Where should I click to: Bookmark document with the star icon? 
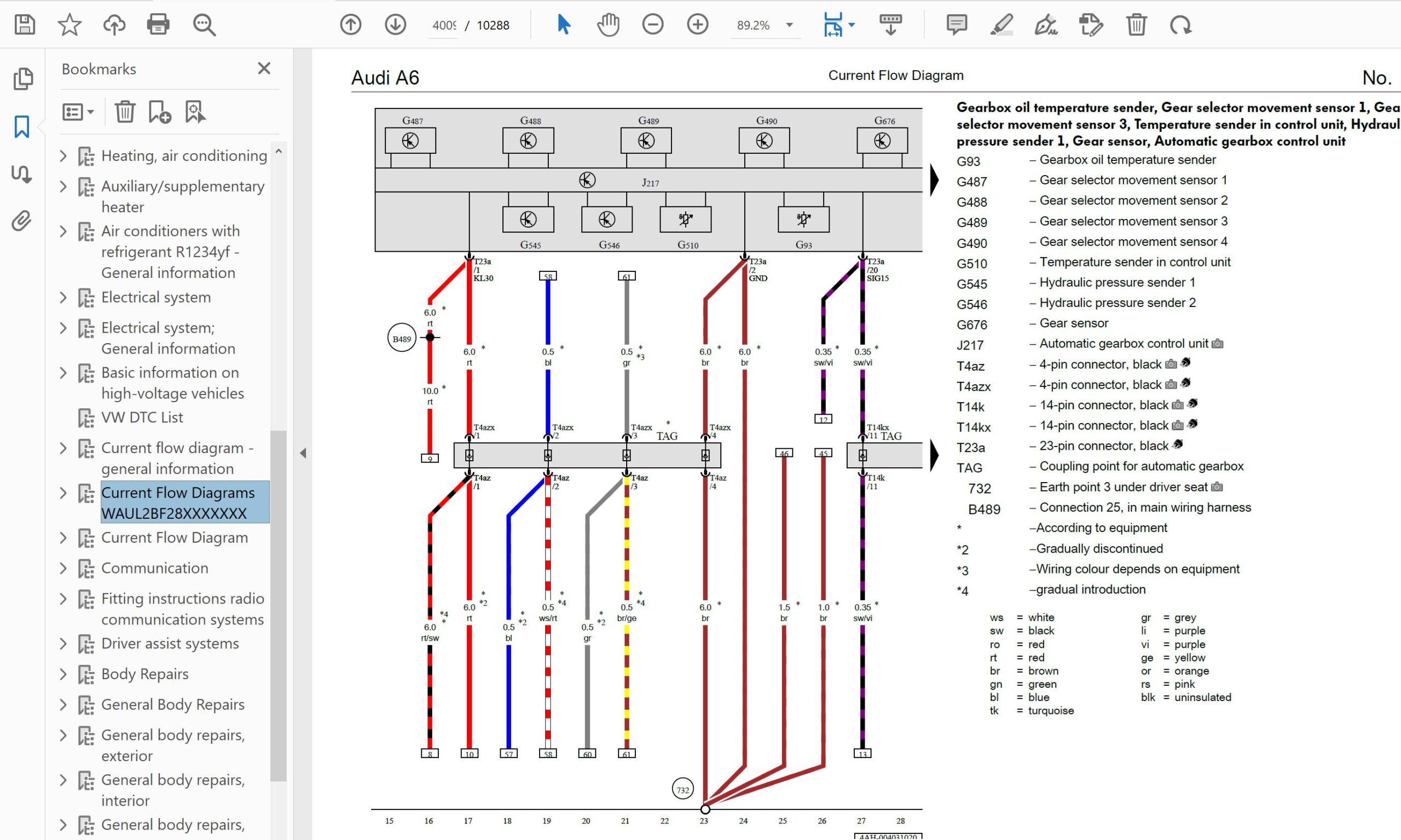tap(70, 25)
